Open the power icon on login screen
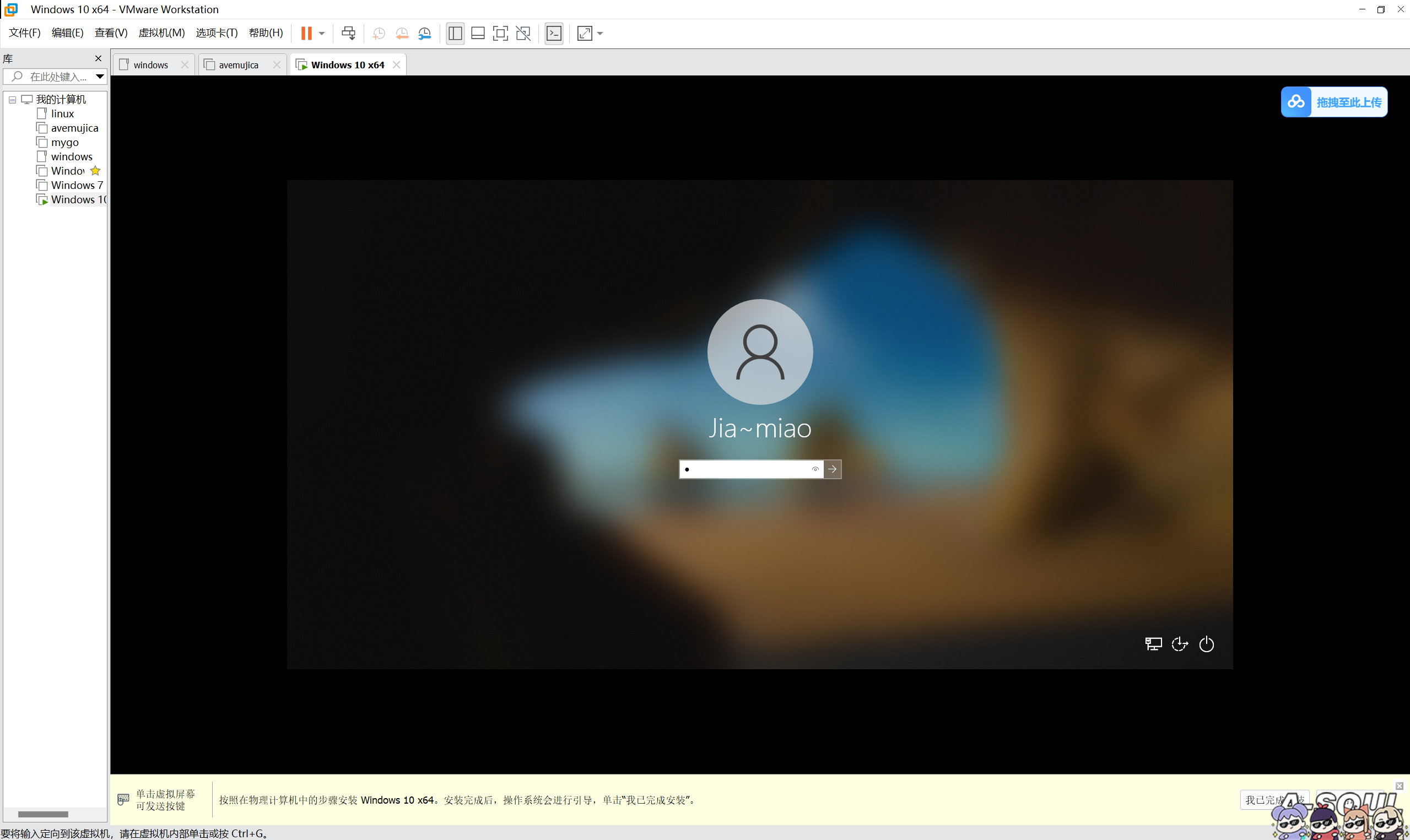The width and height of the screenshot is (1410, 840). click(1206, 644)
